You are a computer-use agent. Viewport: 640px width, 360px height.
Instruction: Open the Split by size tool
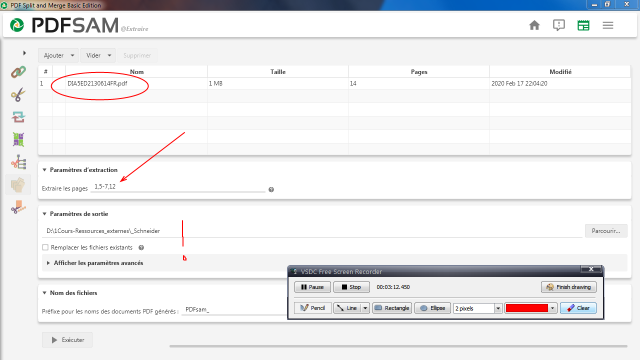point(18,207)
